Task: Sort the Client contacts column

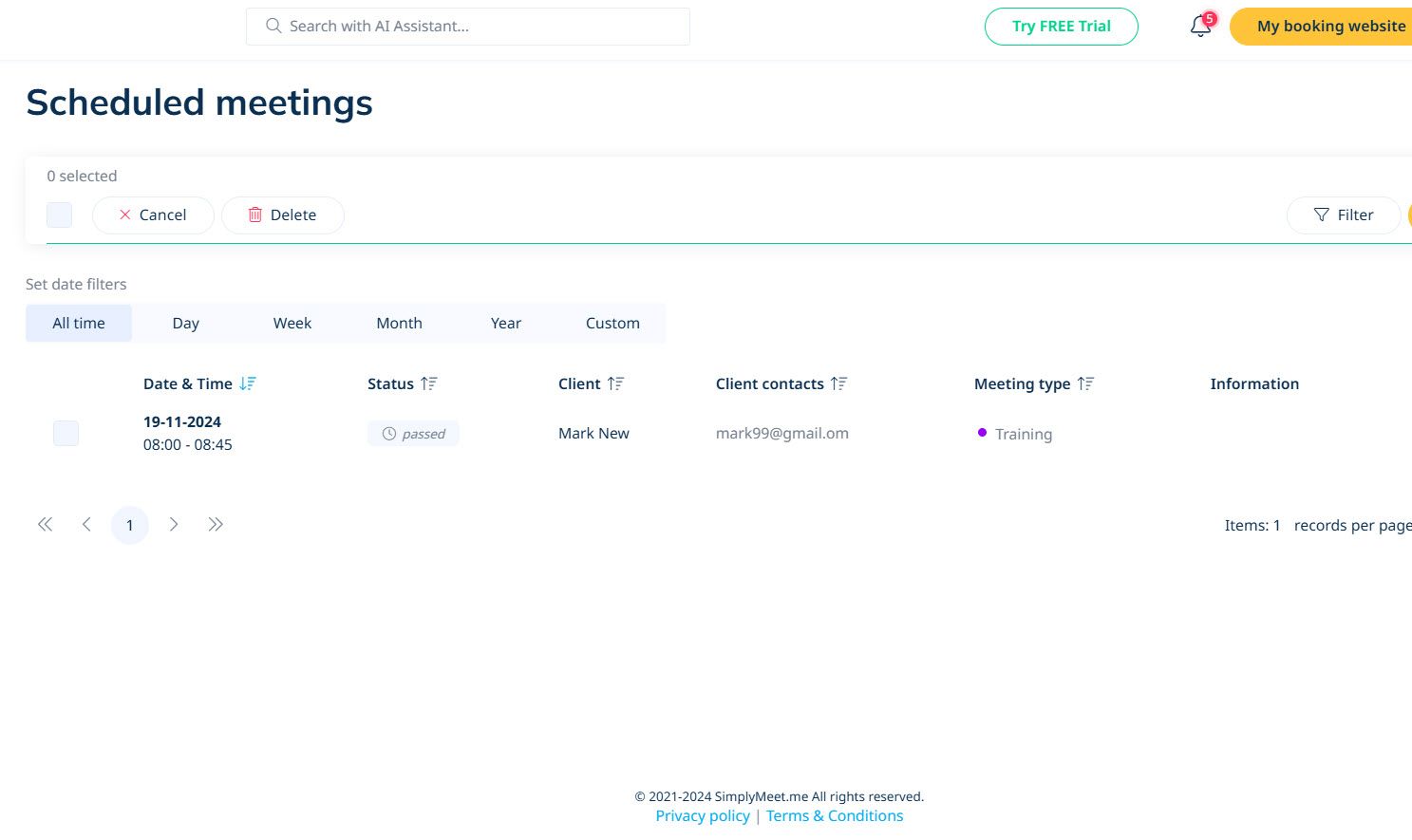Action: (838, 383)
